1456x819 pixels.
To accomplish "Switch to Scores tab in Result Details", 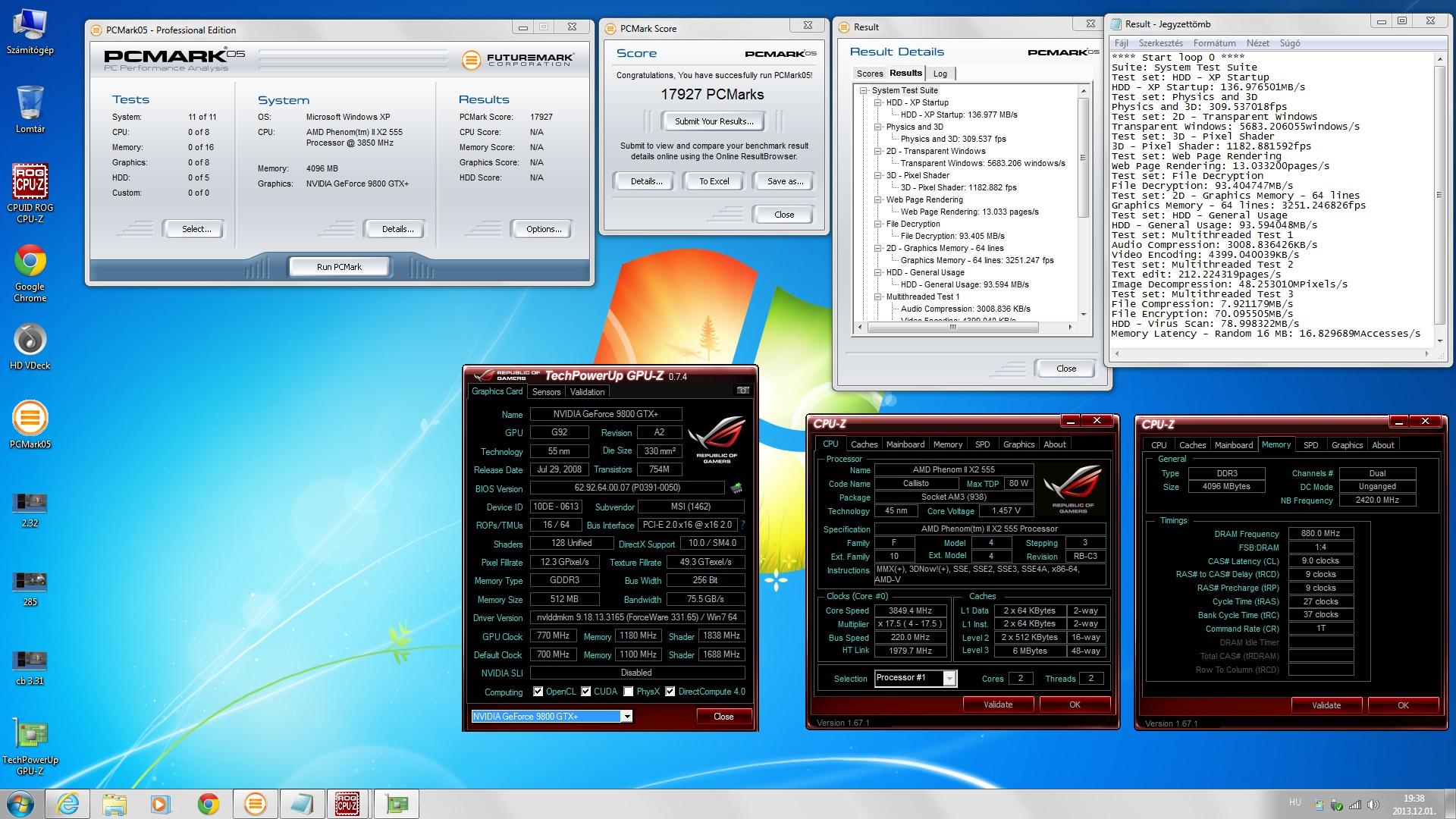I will pyautogui.click(x=869, y=74).
